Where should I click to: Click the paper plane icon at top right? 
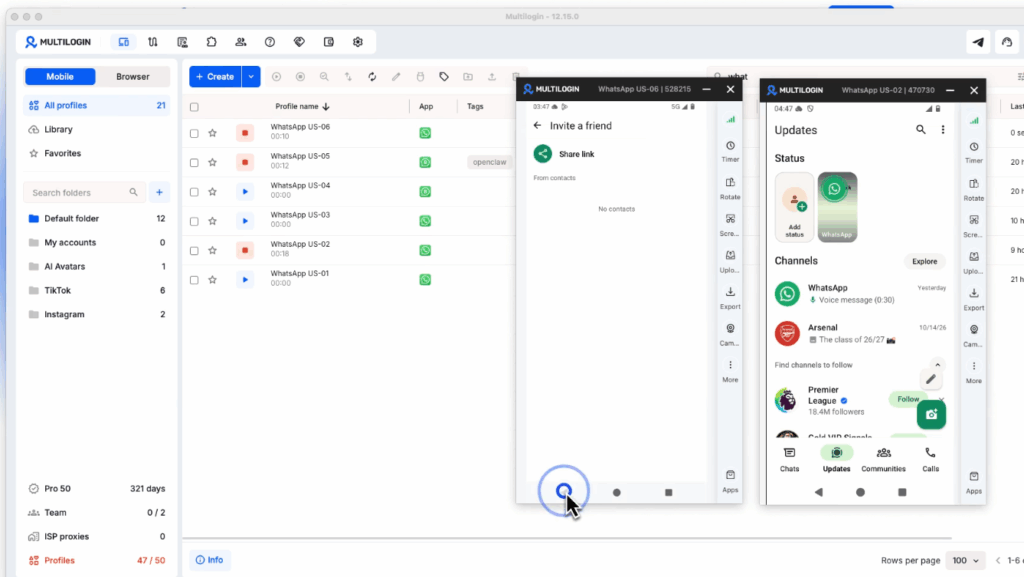978,42
